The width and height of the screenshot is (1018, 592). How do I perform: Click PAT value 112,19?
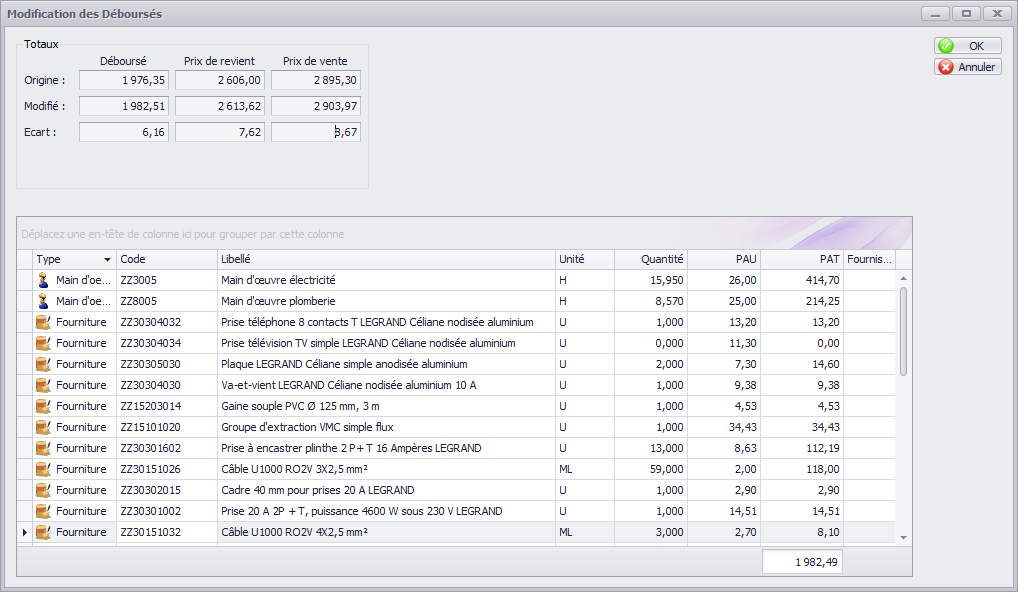coord(802,448)
